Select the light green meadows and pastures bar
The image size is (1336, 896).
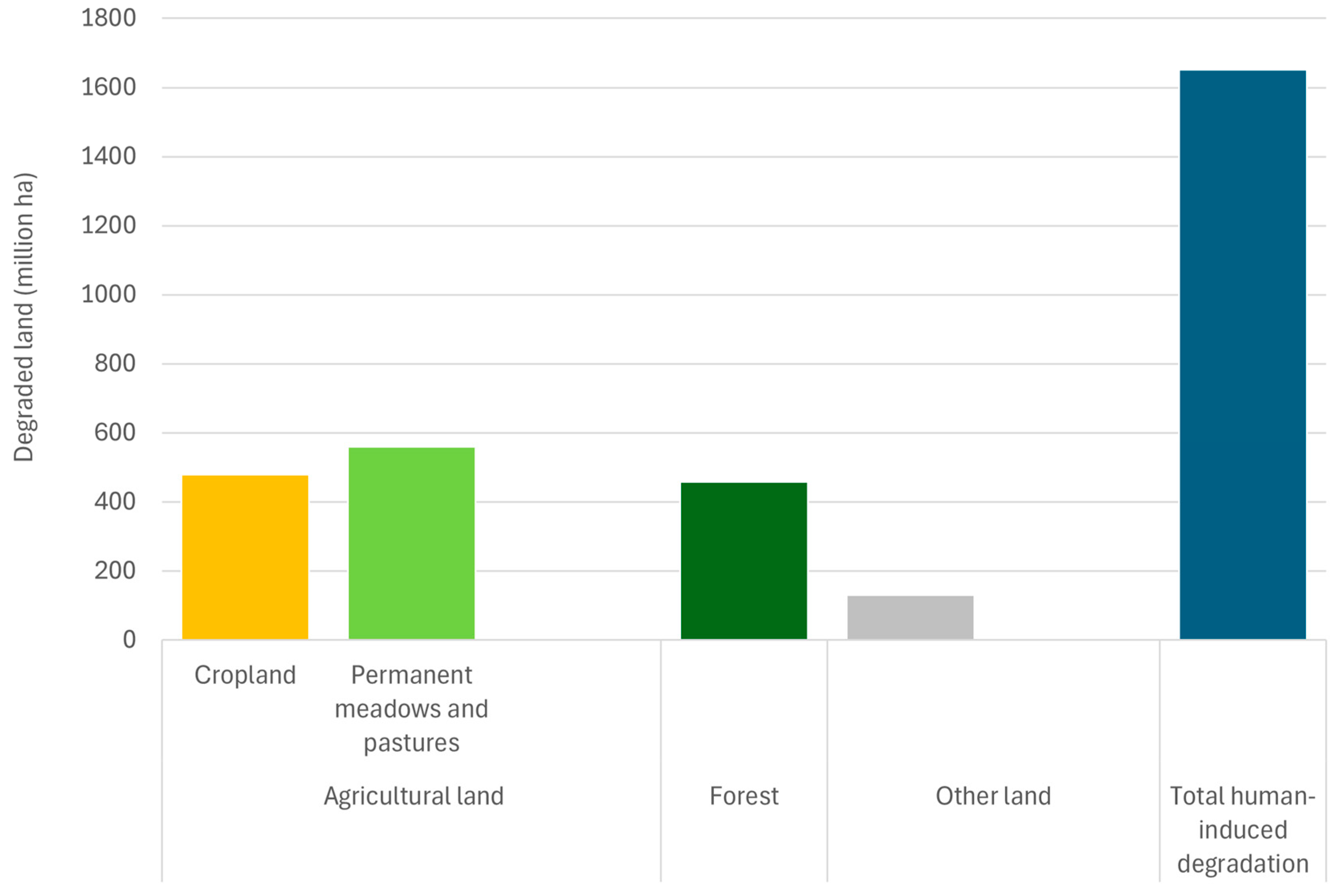[x=411, y=543]
